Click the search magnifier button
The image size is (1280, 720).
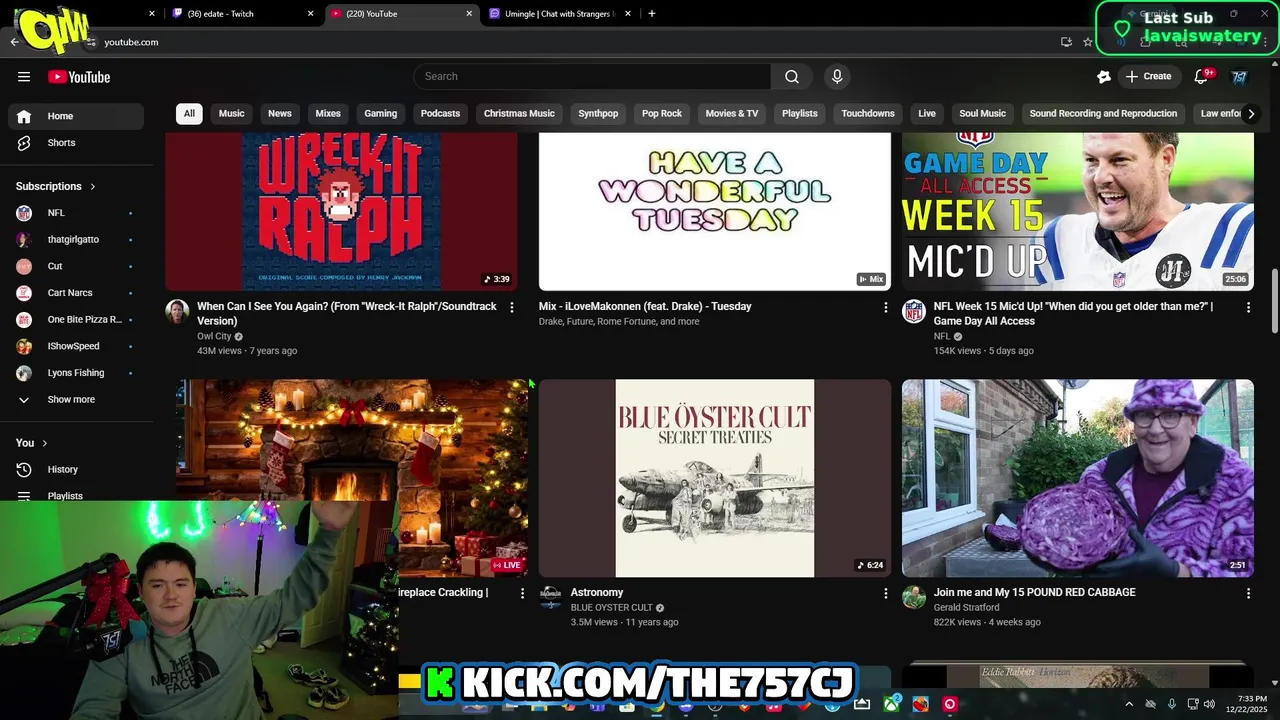point(792,77)
